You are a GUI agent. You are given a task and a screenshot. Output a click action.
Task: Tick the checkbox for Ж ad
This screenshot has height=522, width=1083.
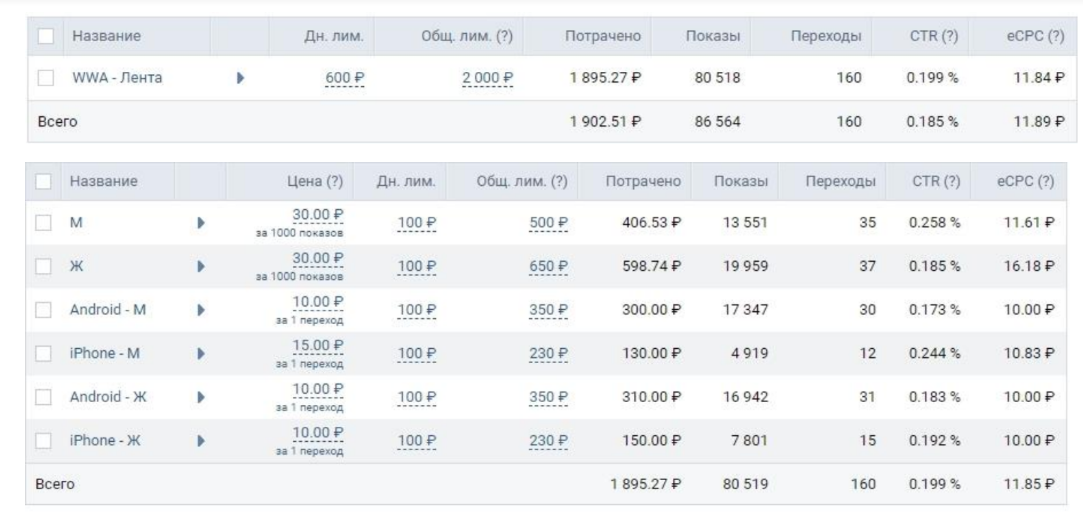pos(44,265)
